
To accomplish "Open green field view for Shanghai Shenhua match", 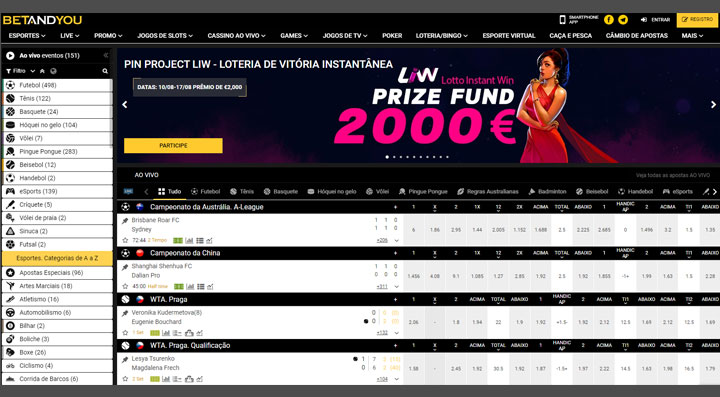I will point(179,286).
